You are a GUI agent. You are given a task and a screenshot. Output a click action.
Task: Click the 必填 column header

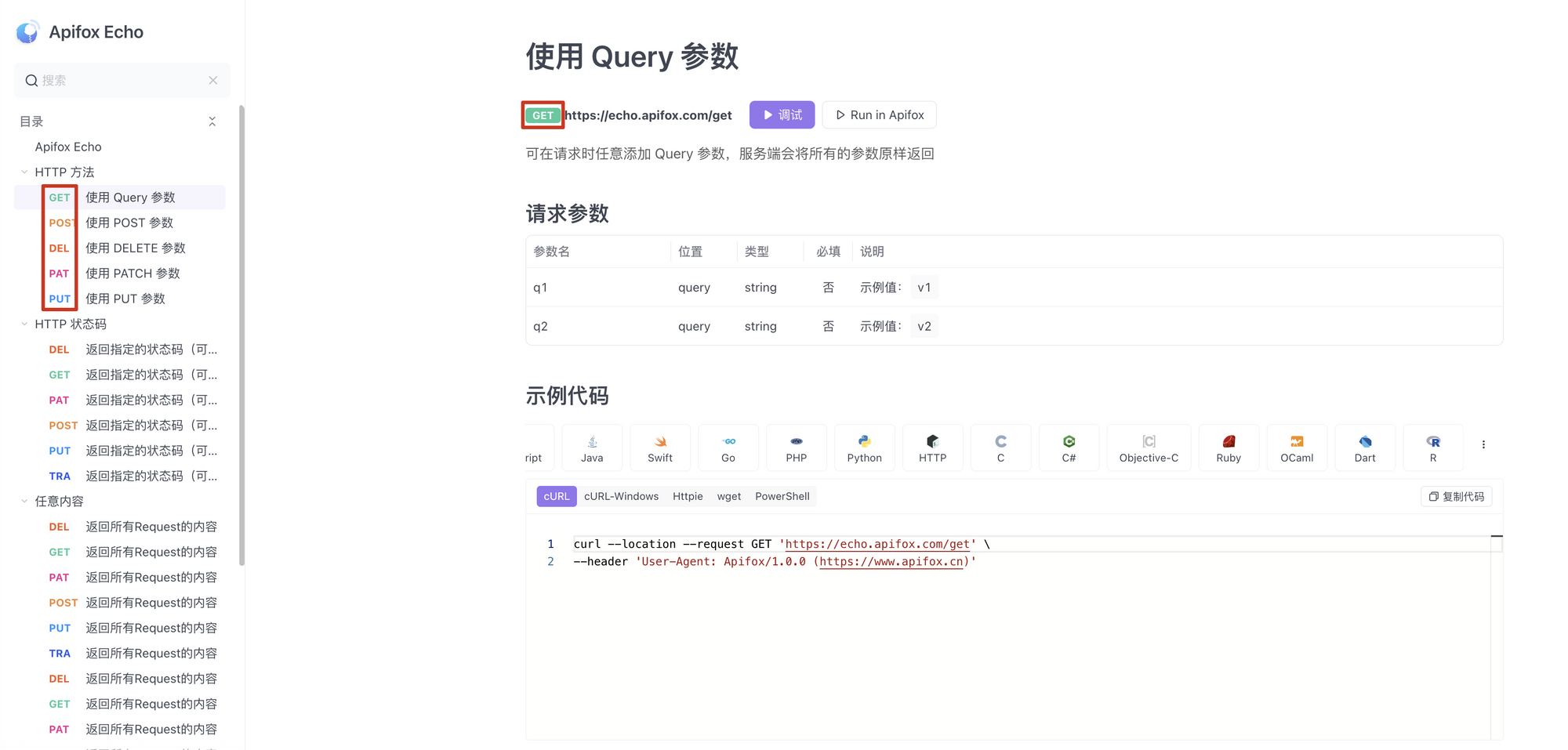tap(828, 252)
